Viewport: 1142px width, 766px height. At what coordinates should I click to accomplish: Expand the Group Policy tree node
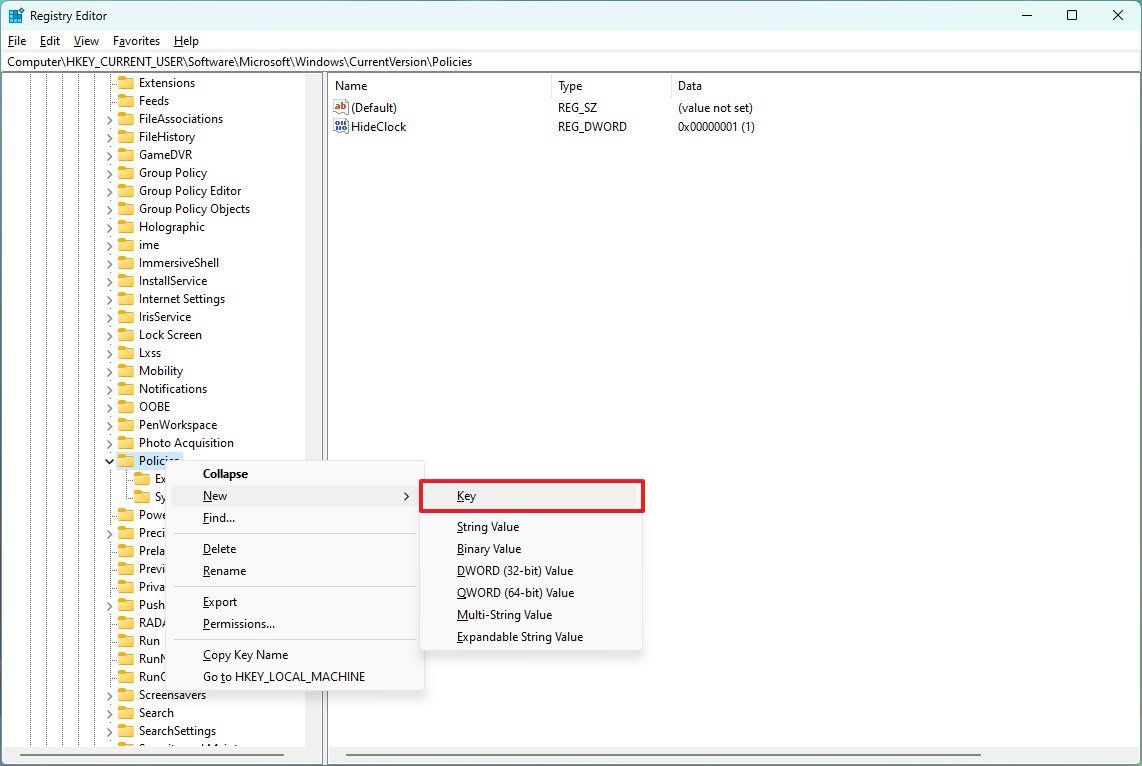(x=110, y=172)
